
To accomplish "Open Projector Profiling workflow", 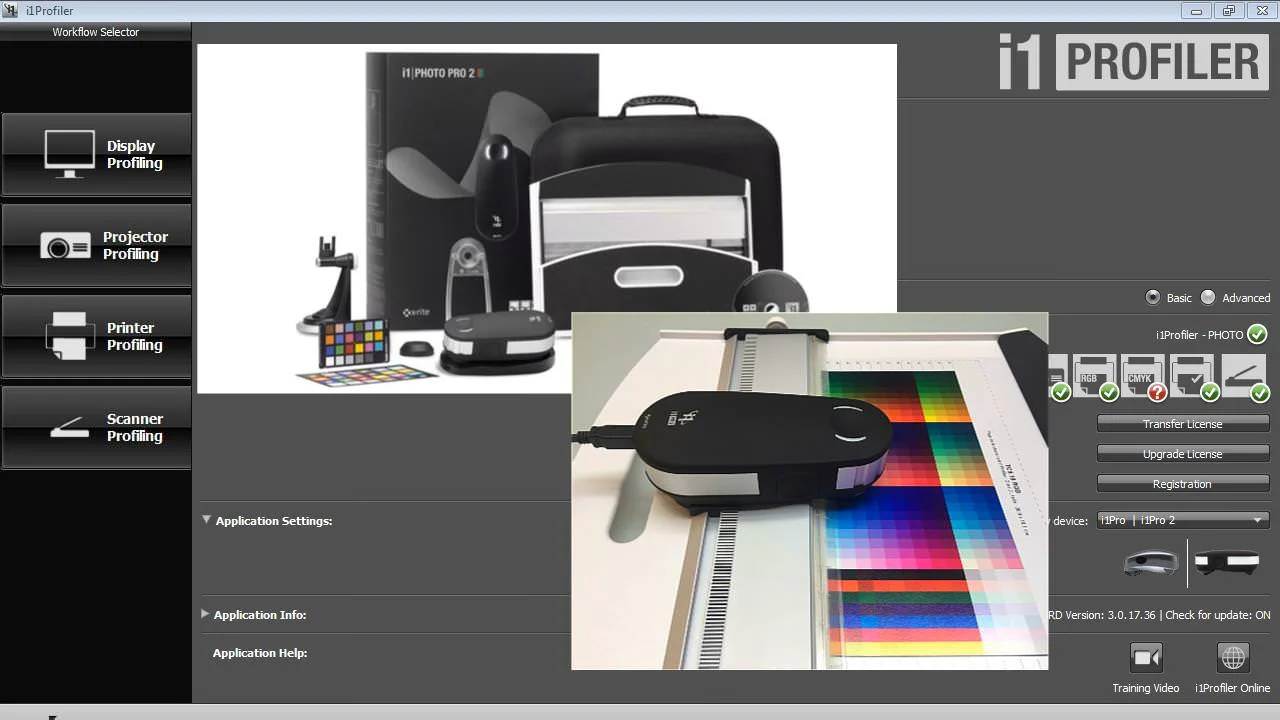I will pyautogui.click(x=96, y=245).
